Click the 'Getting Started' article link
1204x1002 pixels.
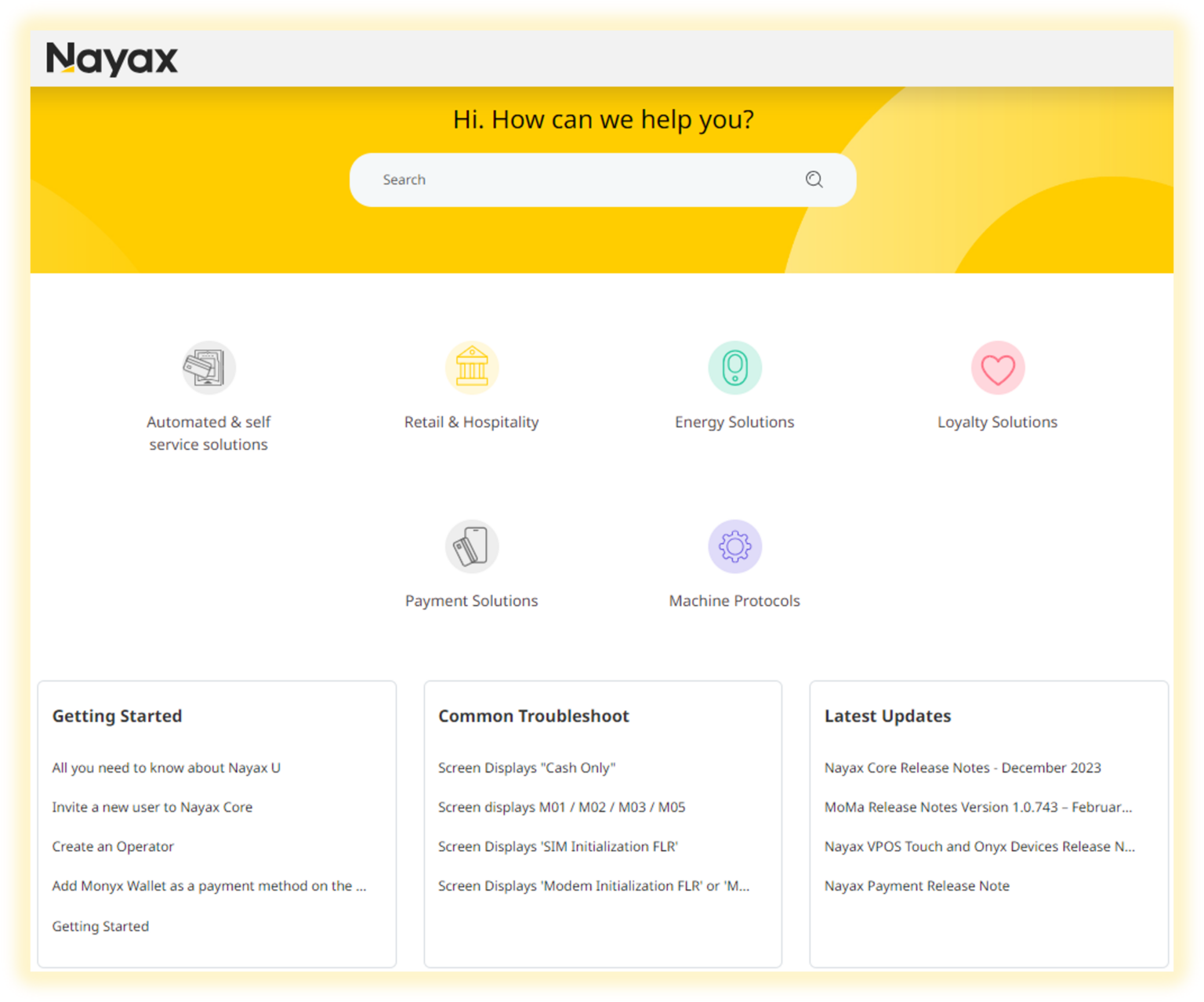click(100, 926)
